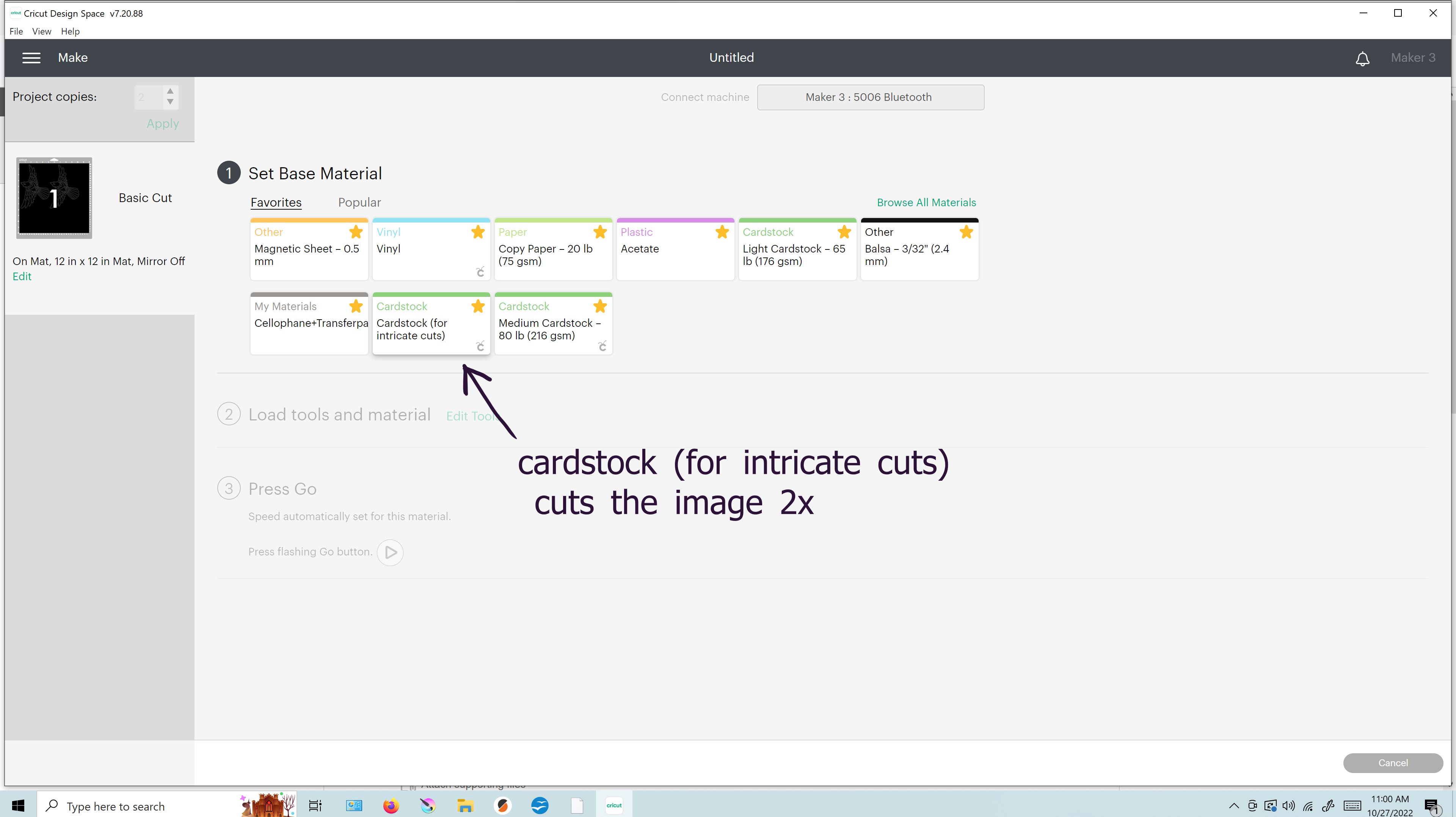
Task: Unfavorite Cellophane+Transferpa star
Action: coord(356,306)
